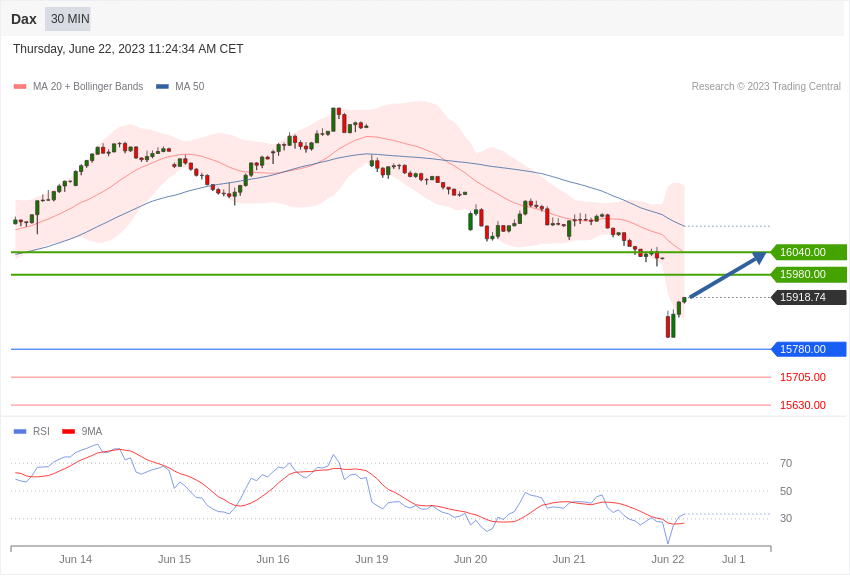Viewport: 850px width, 576px height.
Task: Click the 15630.00 red support label
Action: click(802, 405)
